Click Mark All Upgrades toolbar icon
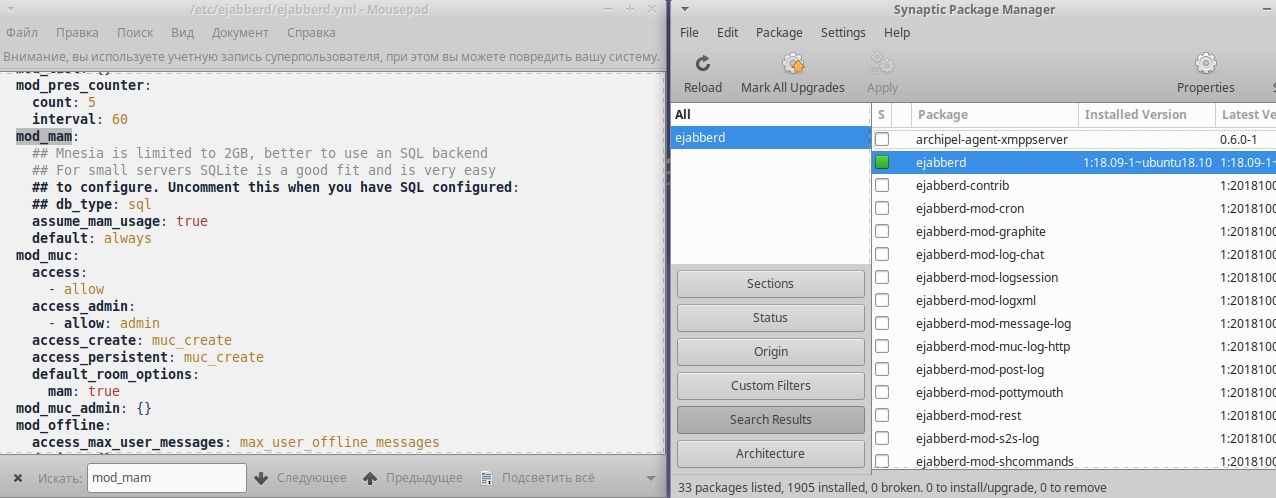 (x=793, y=64)
